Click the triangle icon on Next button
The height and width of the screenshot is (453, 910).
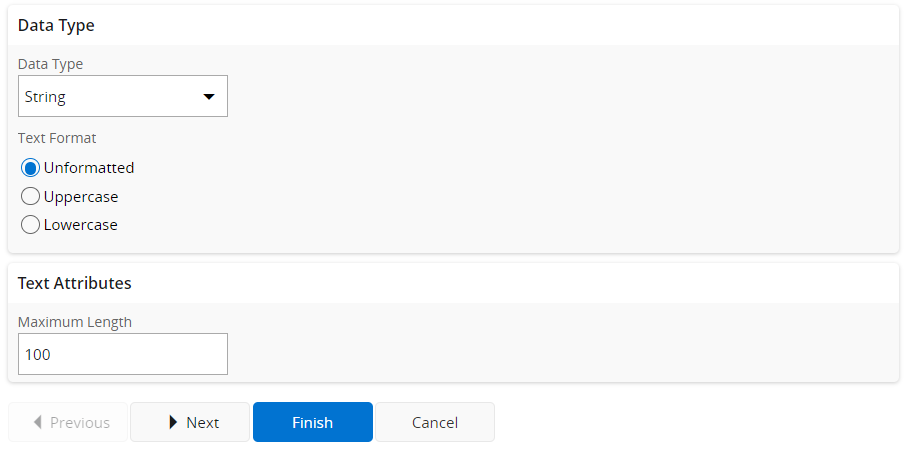pyautogui.click(x=173, y=422)
